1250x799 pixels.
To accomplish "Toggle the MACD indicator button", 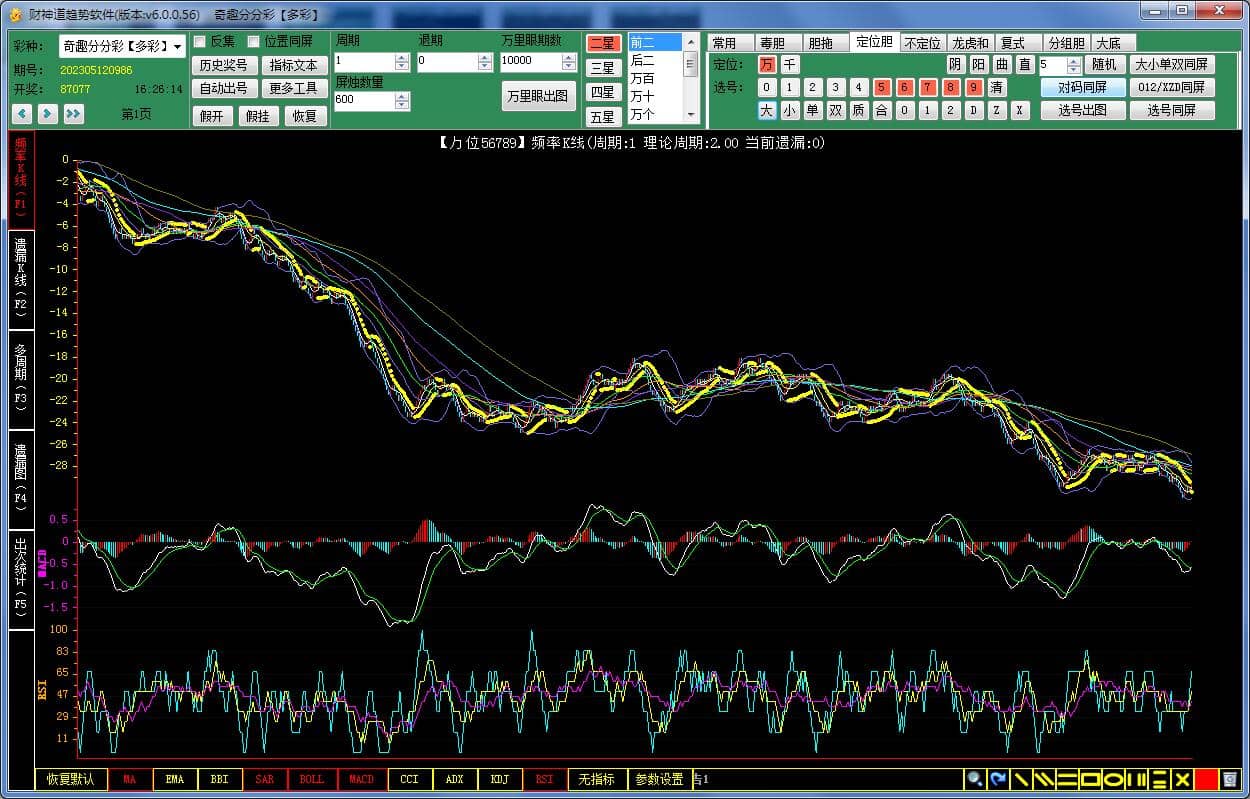I will pyautogui.click(x=361, y=779).
